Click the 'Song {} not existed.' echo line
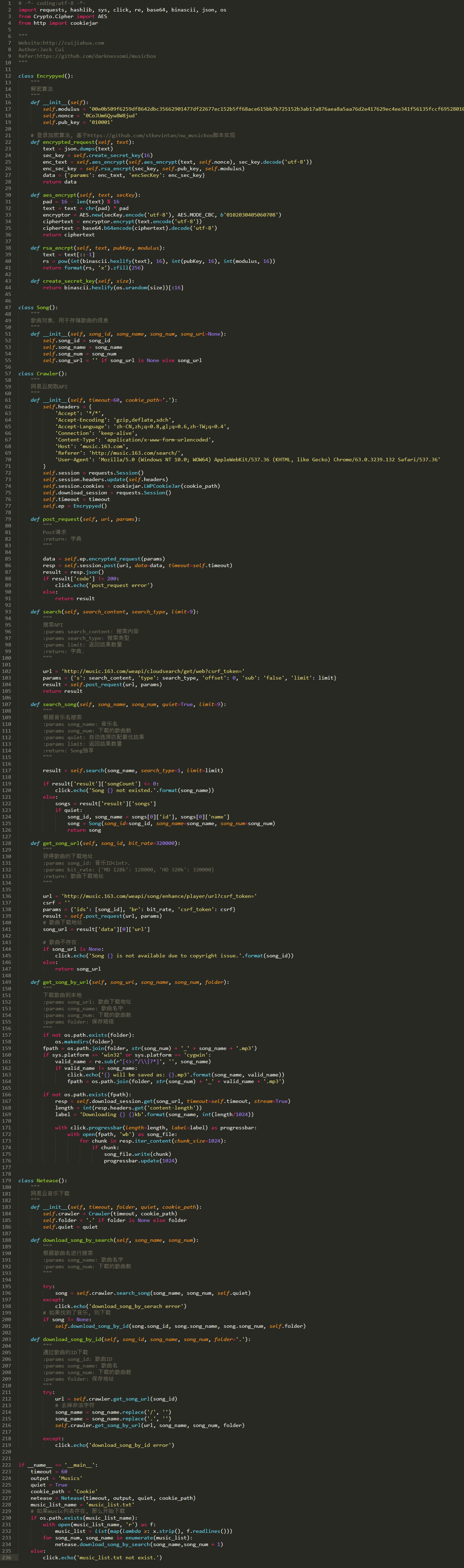Screen dimensions: 464x1568 (134, 790)
